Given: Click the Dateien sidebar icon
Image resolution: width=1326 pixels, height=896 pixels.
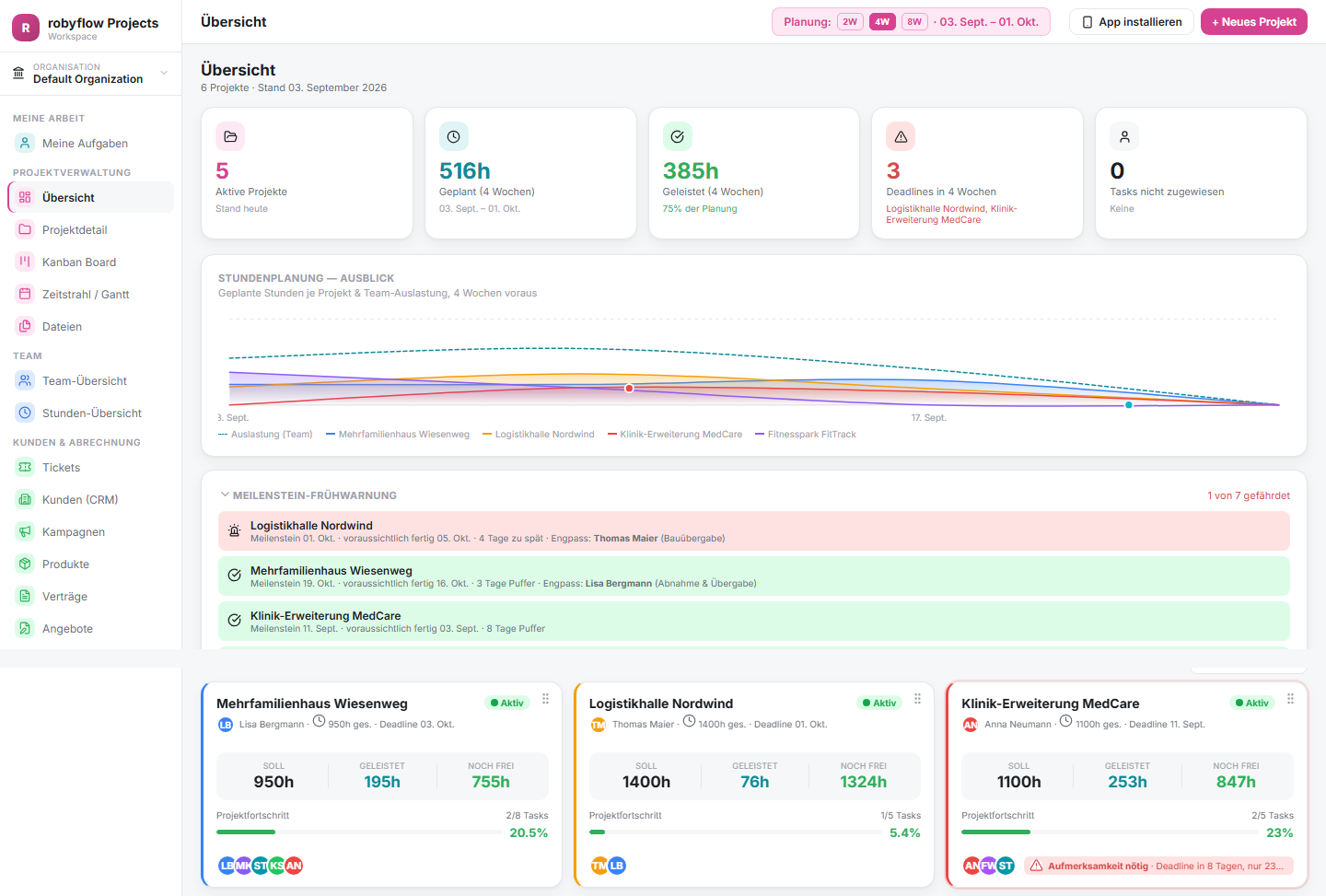Looking at the screenshot, I should pos(25,326).
